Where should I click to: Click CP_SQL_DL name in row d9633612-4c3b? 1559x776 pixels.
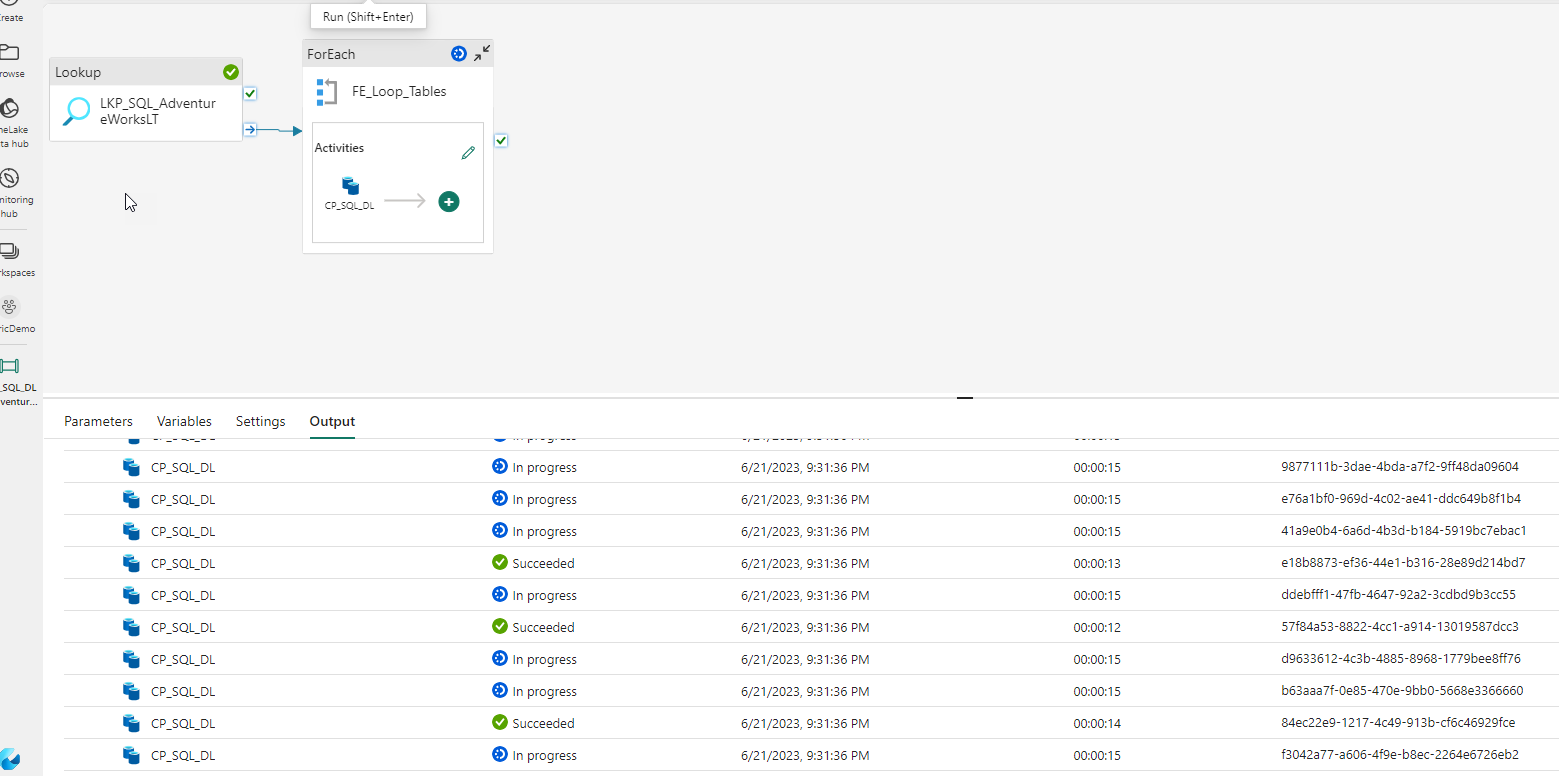[x=183, y=659]
